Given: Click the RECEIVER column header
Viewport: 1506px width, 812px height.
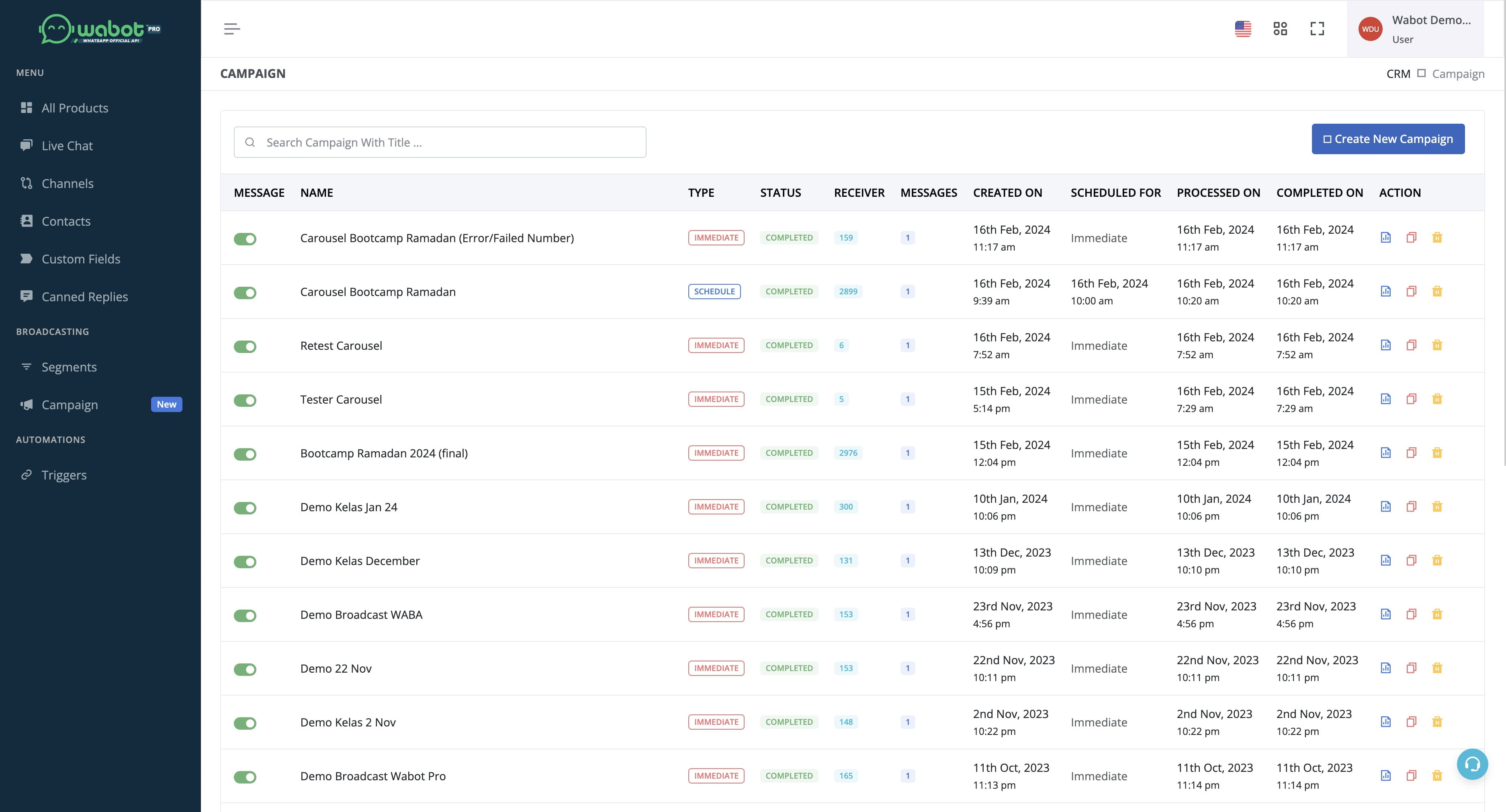Looking at the screenshot, I should click(859, 192).
